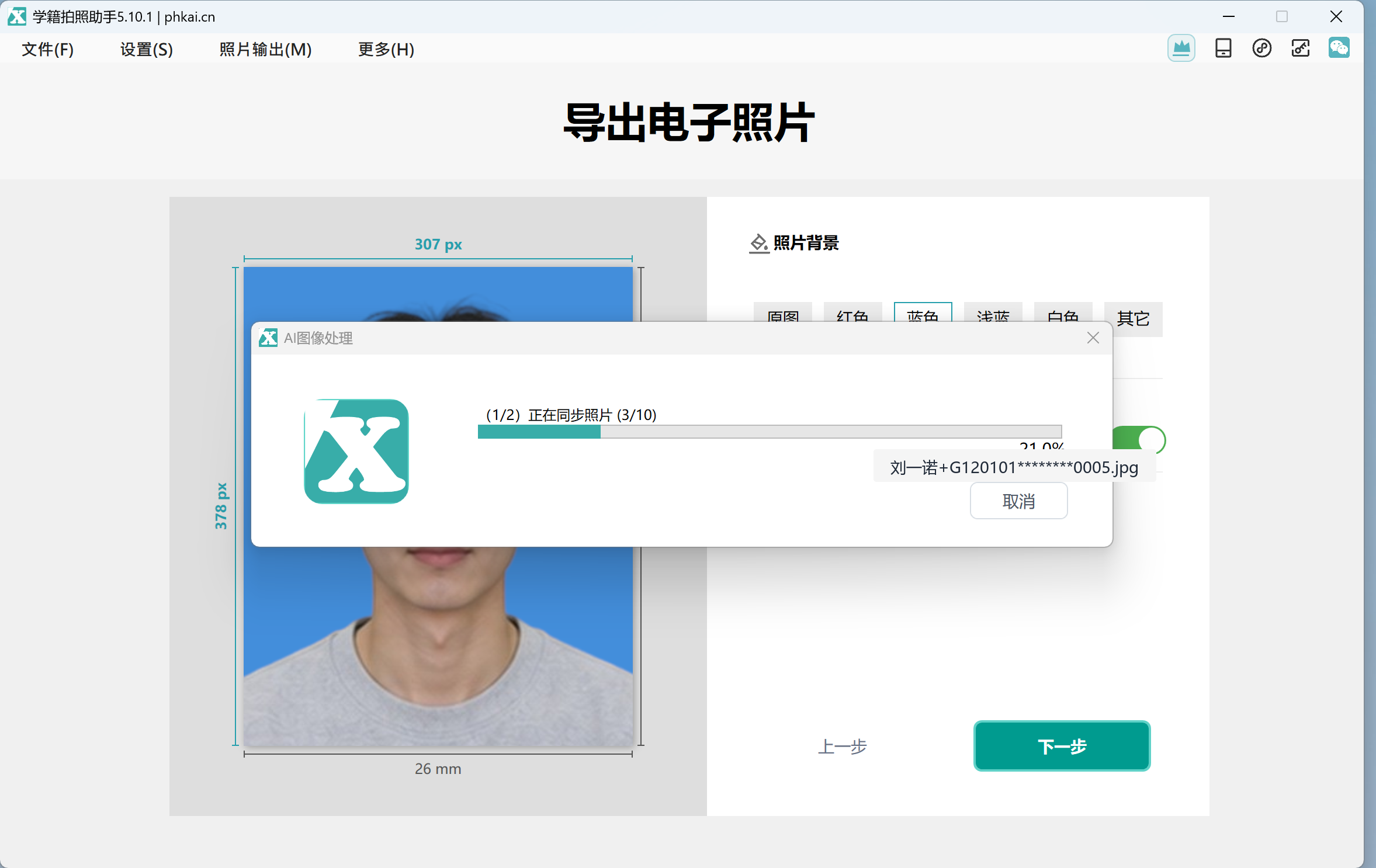
Task: Close the AI图像处理 dialog
Action: 1093,338
